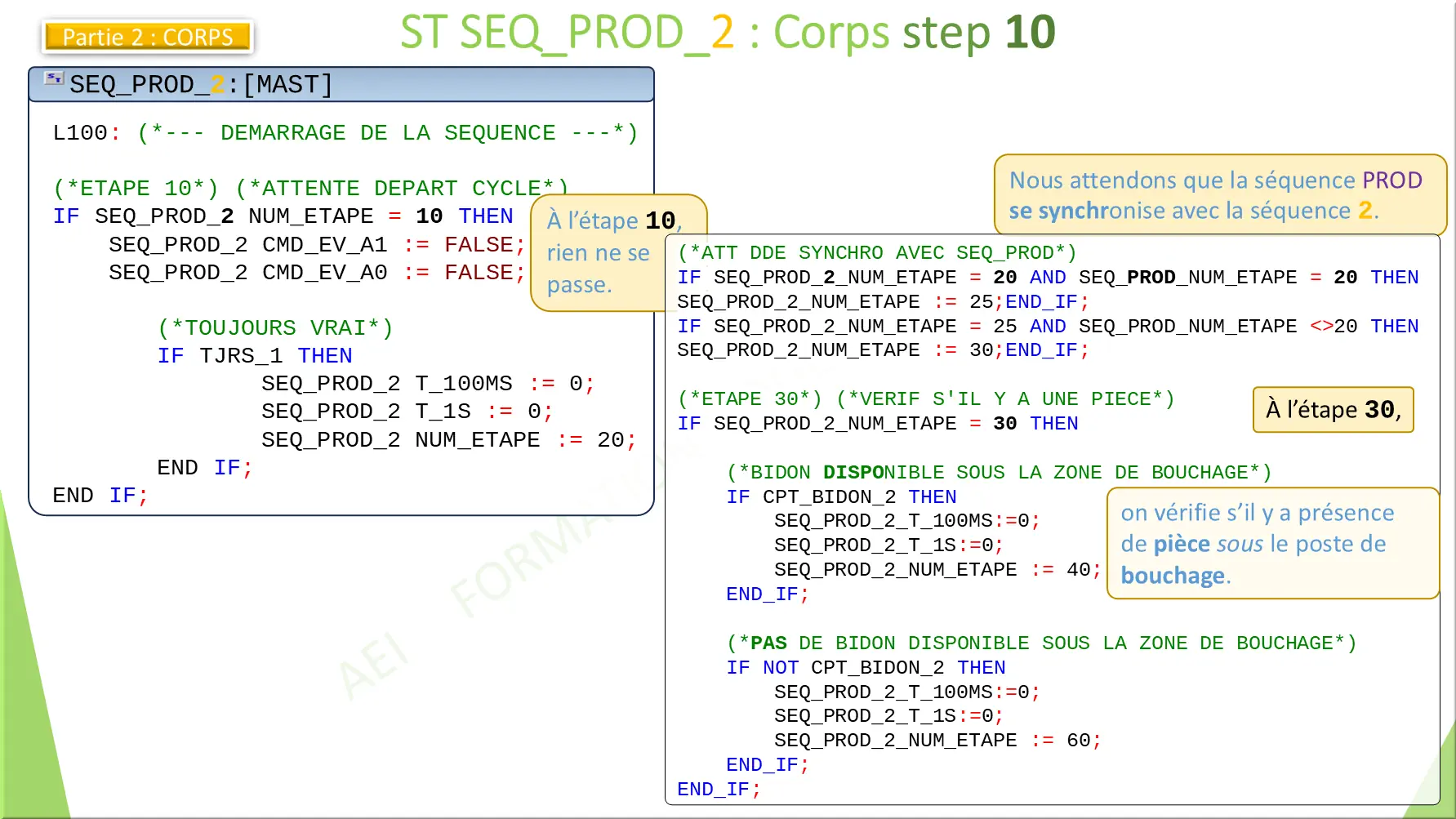Click the synchronisation explanation callout top right
1456x819 pixels.
[x=1221, y=195]
